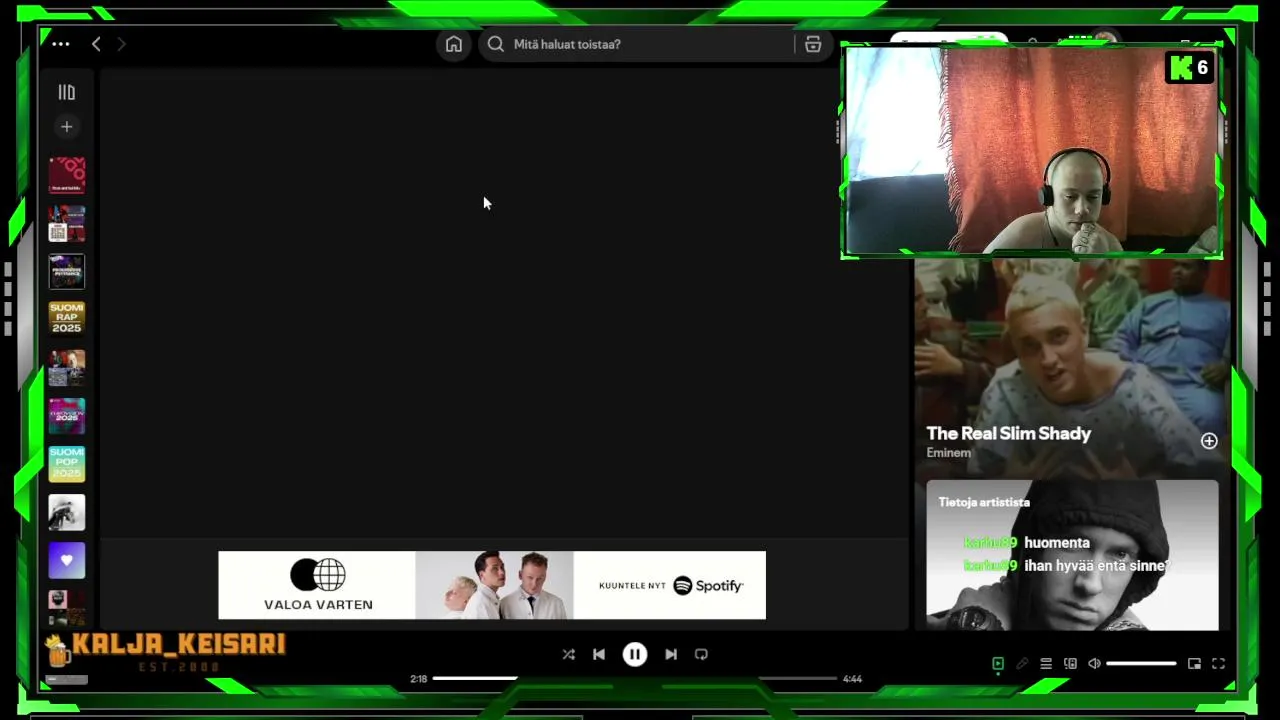The image size is (1280, 720).
Task: Open the play queue
Action: click(x=1046, y=663)
